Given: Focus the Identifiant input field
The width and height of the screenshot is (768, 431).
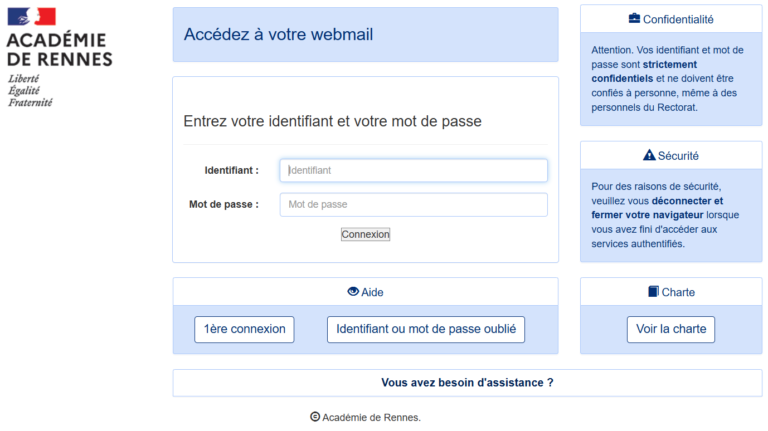Looking at the screenshot, I should pos(413,170).
